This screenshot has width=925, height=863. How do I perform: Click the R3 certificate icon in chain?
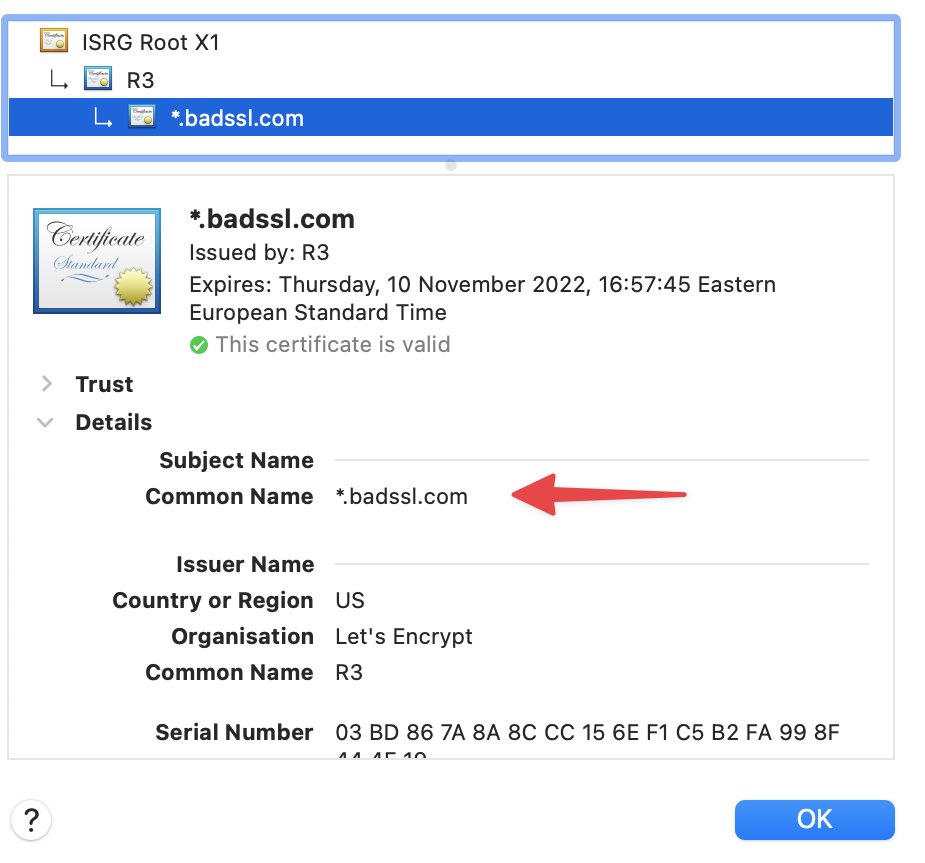tap(98, 79)
